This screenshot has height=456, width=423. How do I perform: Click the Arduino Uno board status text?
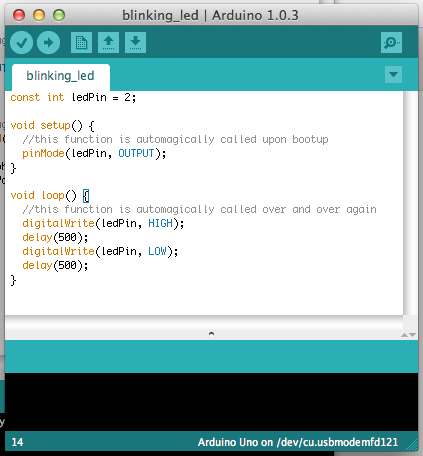click(x=298, y=442)
